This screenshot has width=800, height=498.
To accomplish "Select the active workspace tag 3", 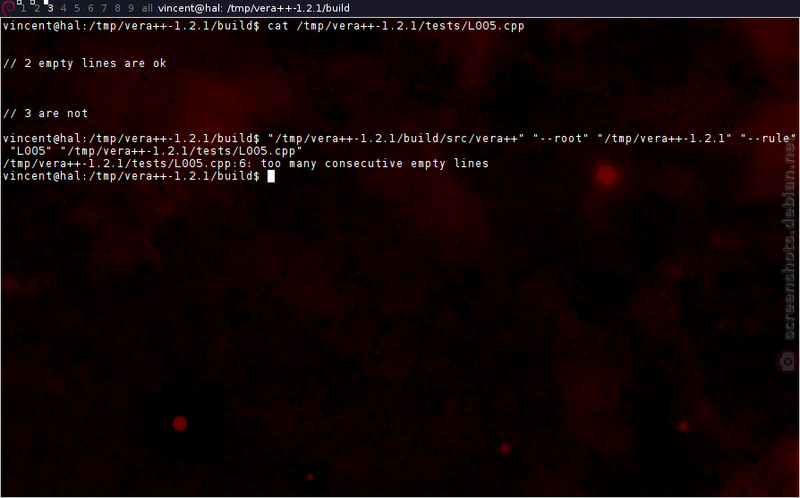I will point(50,8).
